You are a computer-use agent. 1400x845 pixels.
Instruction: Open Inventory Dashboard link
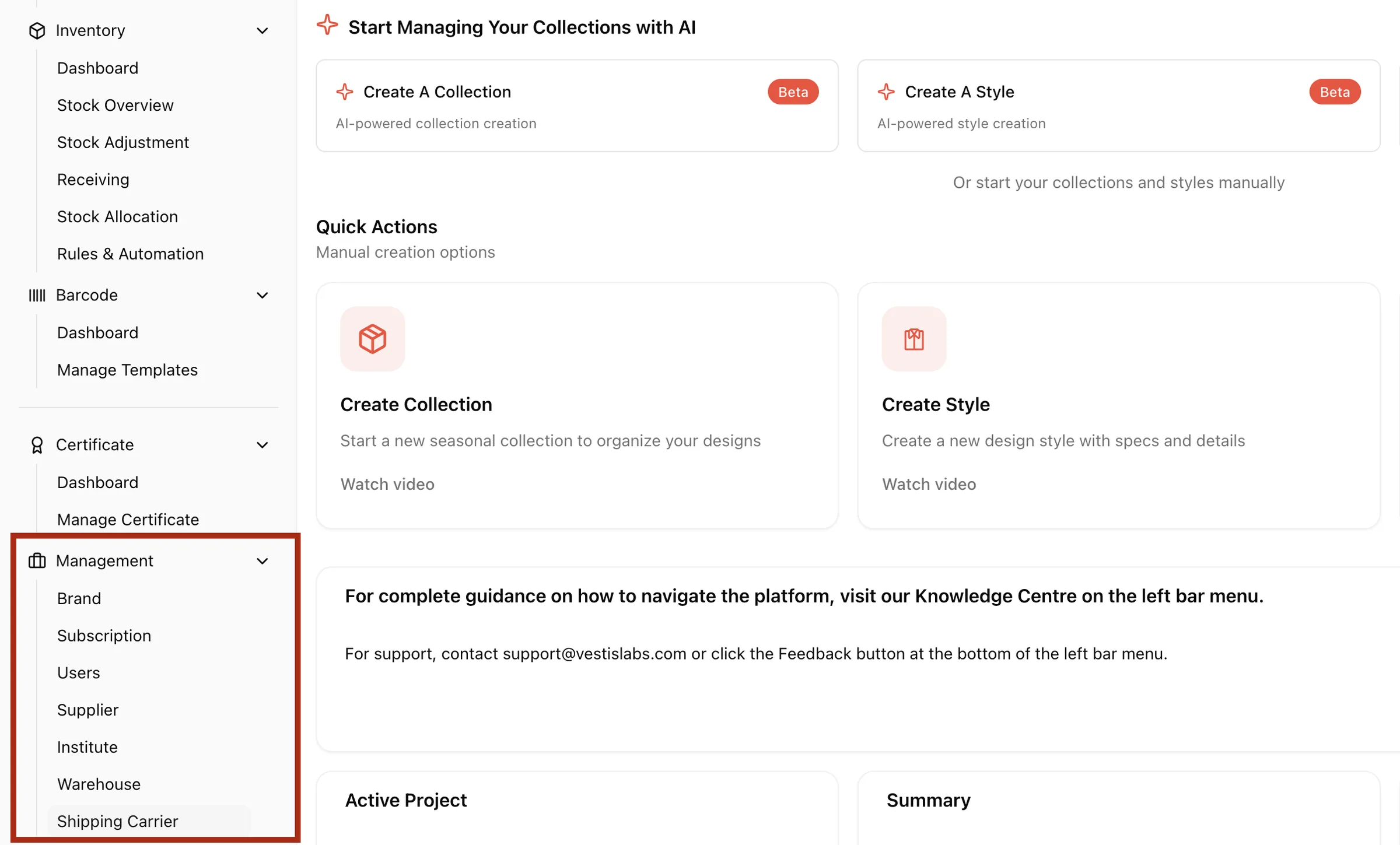point(98,68)
